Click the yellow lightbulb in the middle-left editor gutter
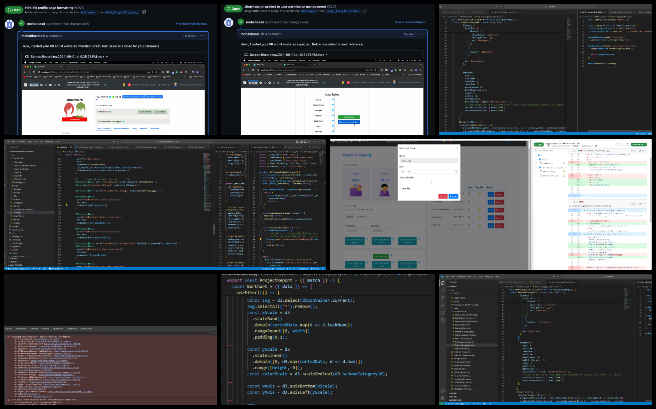 [x=66, y=204]
